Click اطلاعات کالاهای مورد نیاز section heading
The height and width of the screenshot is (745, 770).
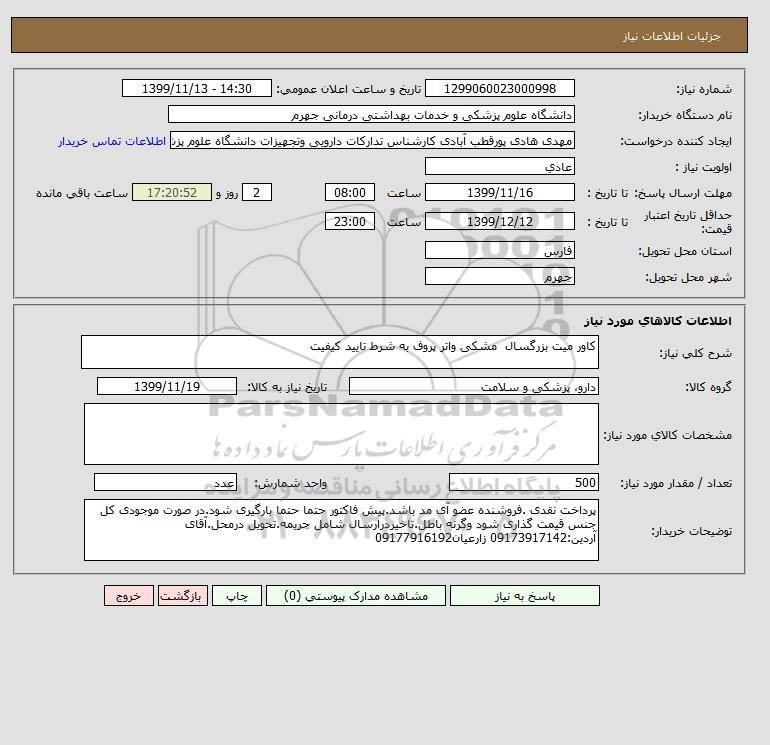pos(658,321)
